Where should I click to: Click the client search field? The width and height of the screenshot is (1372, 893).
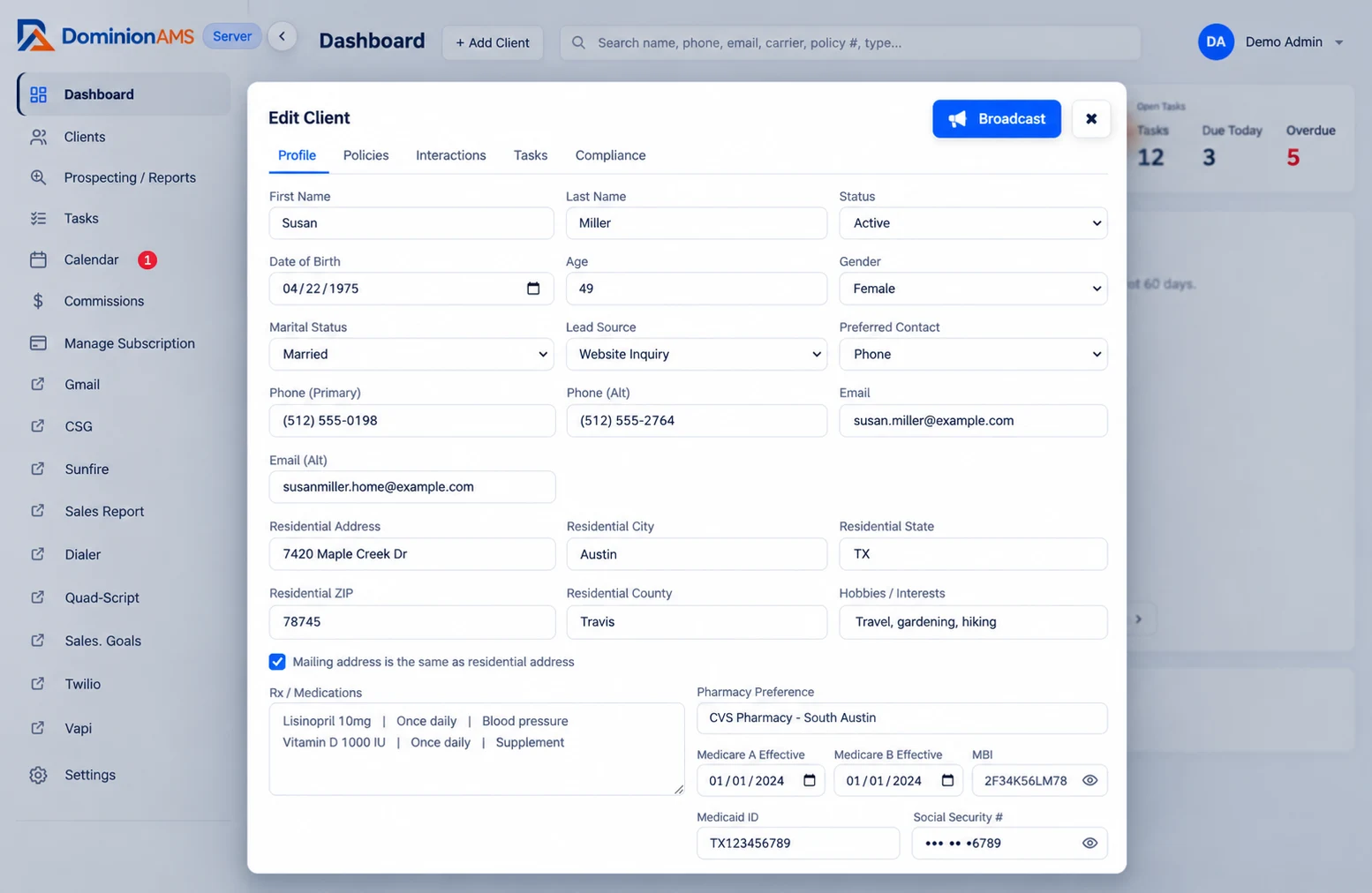click(x=850, y=42)
